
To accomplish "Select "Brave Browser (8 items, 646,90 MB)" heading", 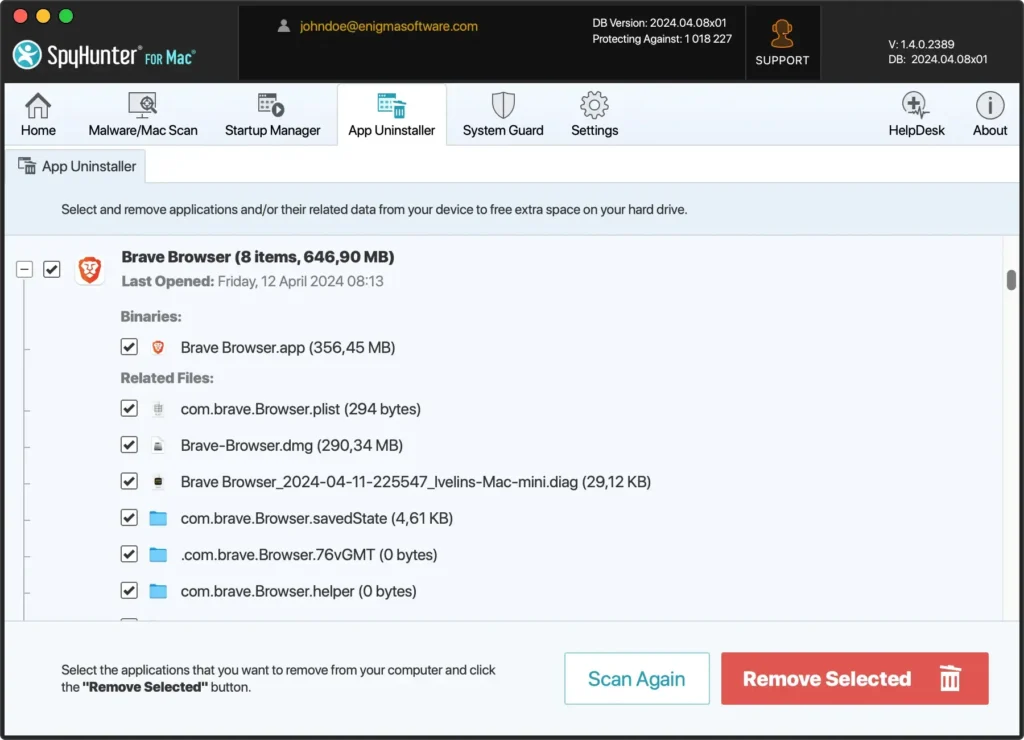I will click(258, 257).
